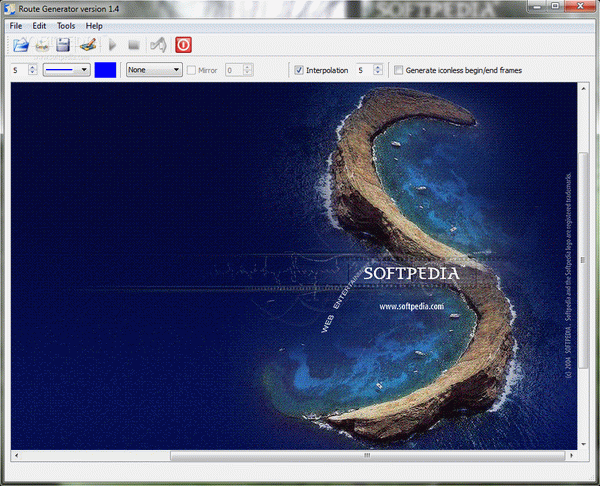Open the Edit menu
Viewport: 600px width, 486px height.
coord(39,25)
